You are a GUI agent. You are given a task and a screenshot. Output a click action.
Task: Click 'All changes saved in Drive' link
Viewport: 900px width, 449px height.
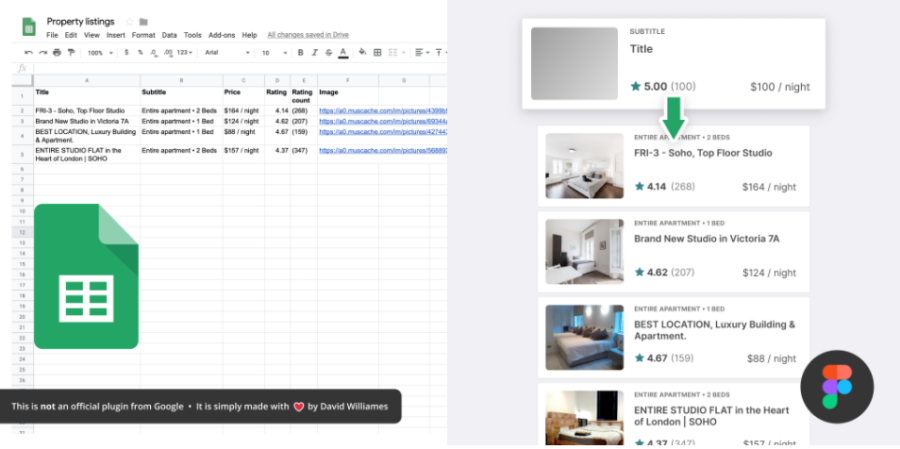coord(308,35)
